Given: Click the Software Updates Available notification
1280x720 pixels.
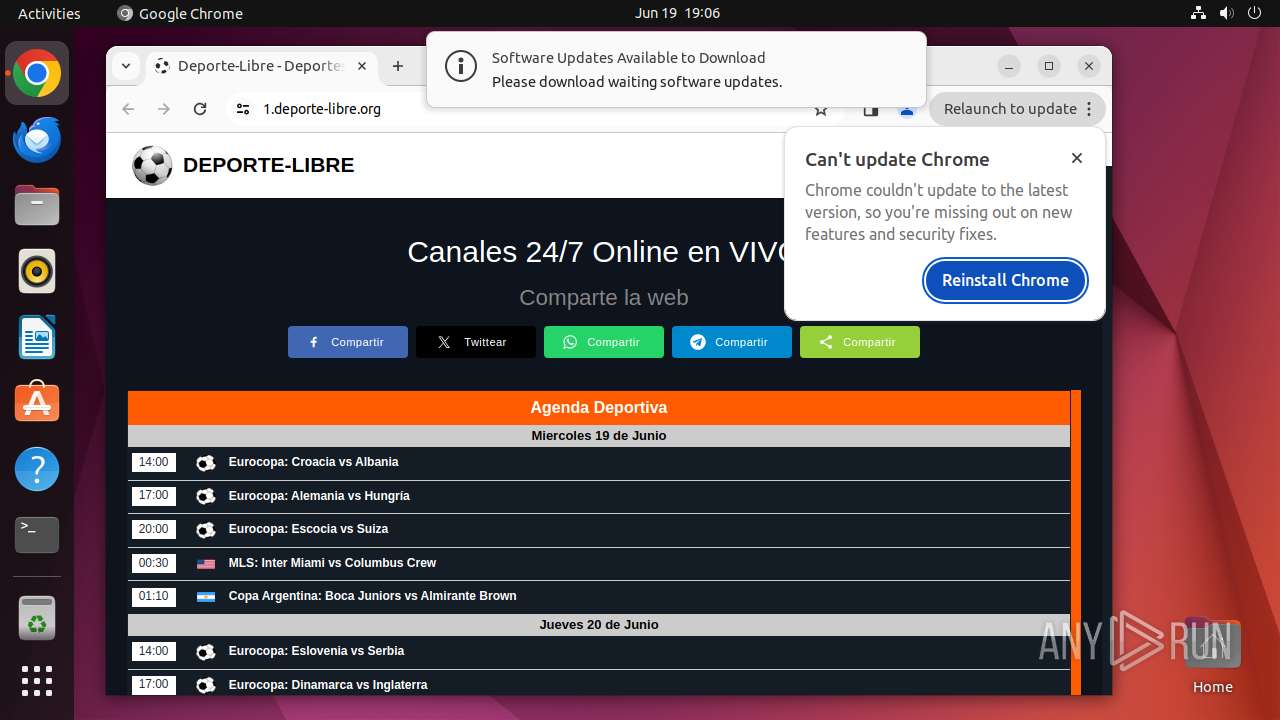Looking at the screenshot, I should click(676, 69).
